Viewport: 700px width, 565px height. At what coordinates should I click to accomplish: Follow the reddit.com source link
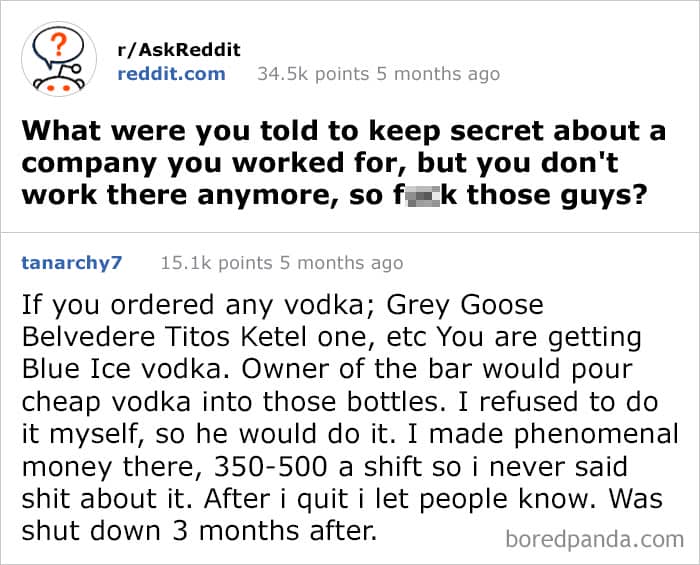point(172,73)
